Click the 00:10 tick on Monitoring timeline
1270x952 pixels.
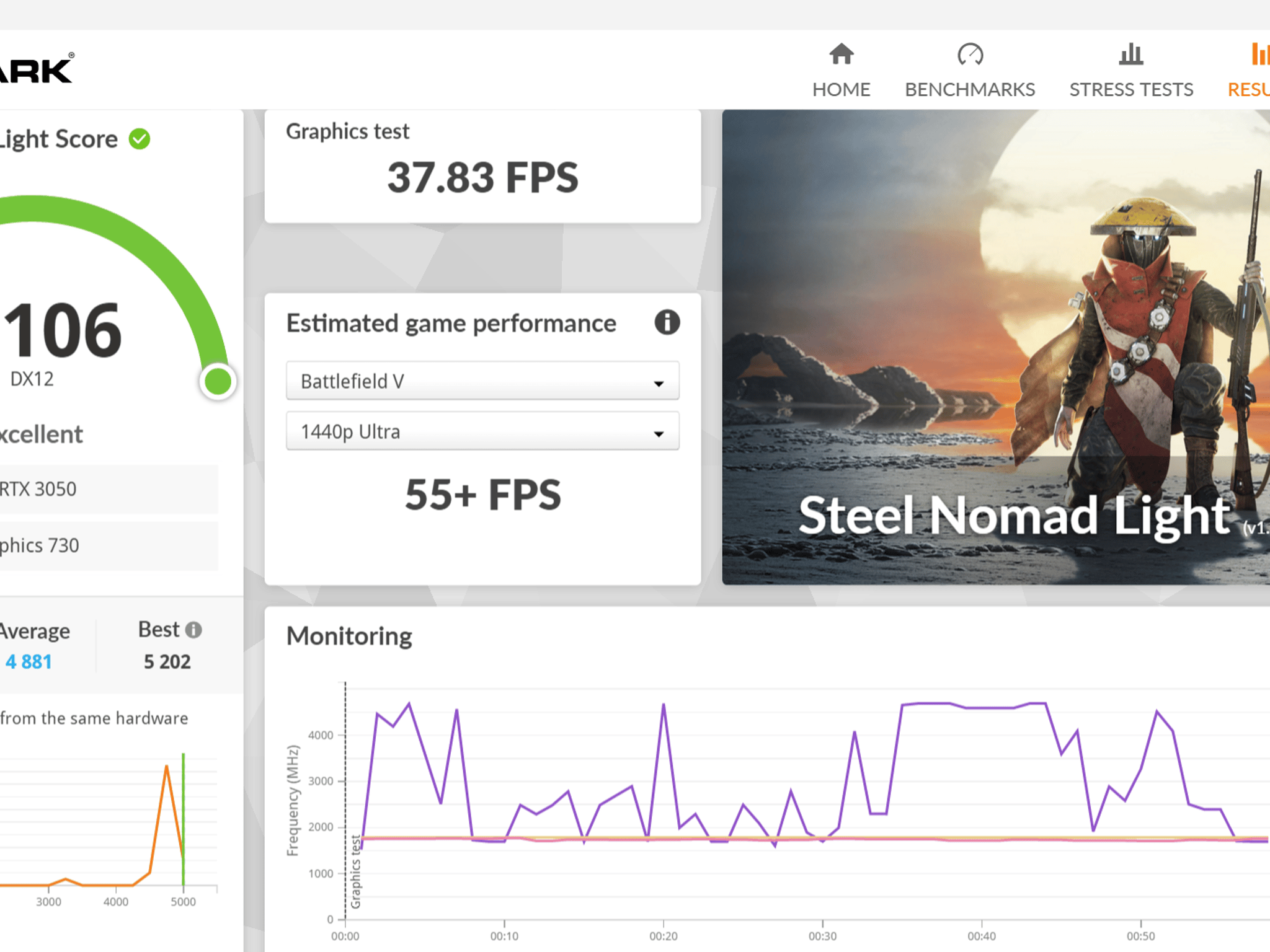coord(504,935)
